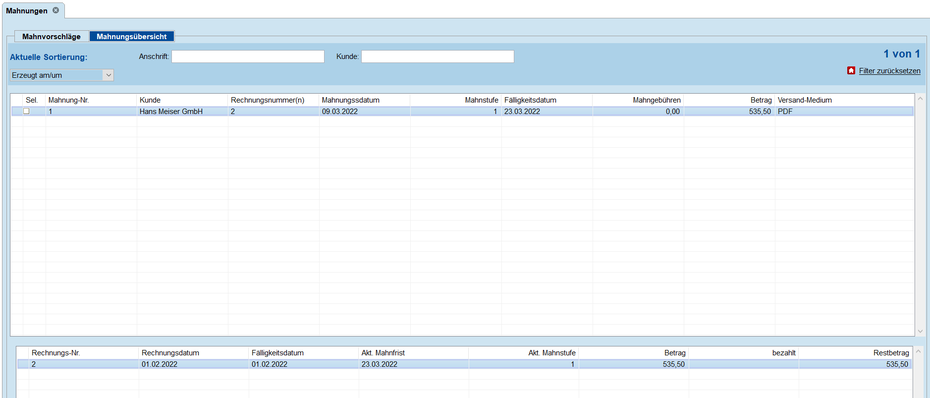The width and height of the screenshot is (930, 398).
Task: Open the Filter zurücksetzen link
Action: click(x=890, y=71)
